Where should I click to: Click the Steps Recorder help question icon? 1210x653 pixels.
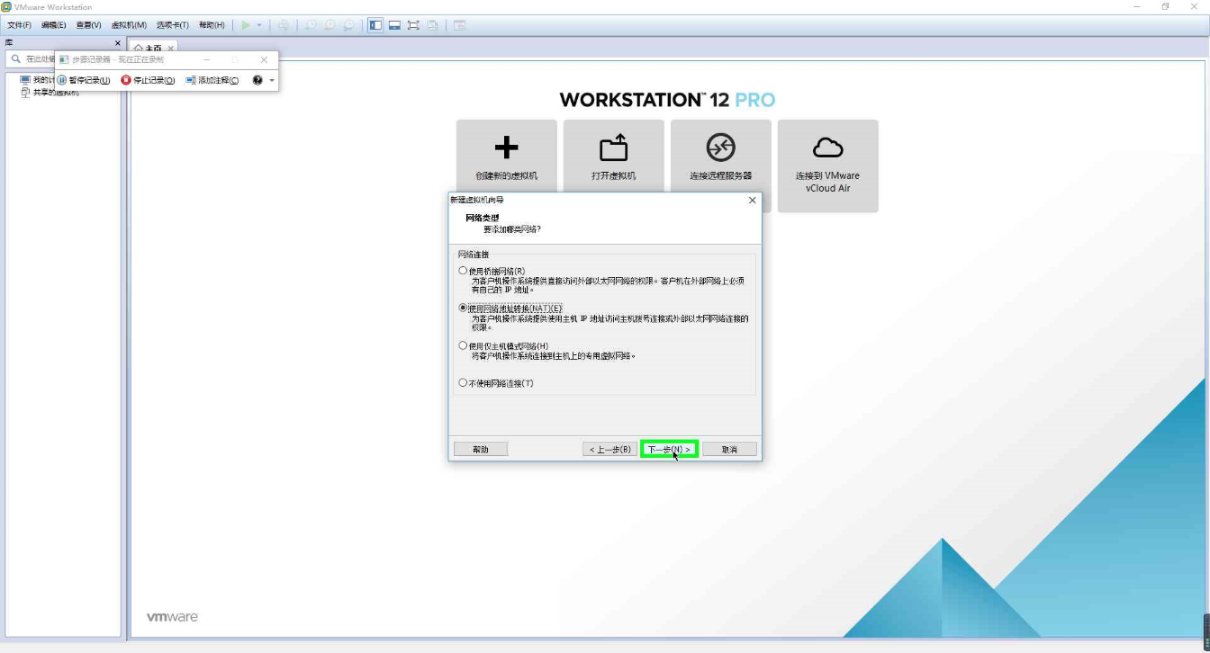coord(258,80)
